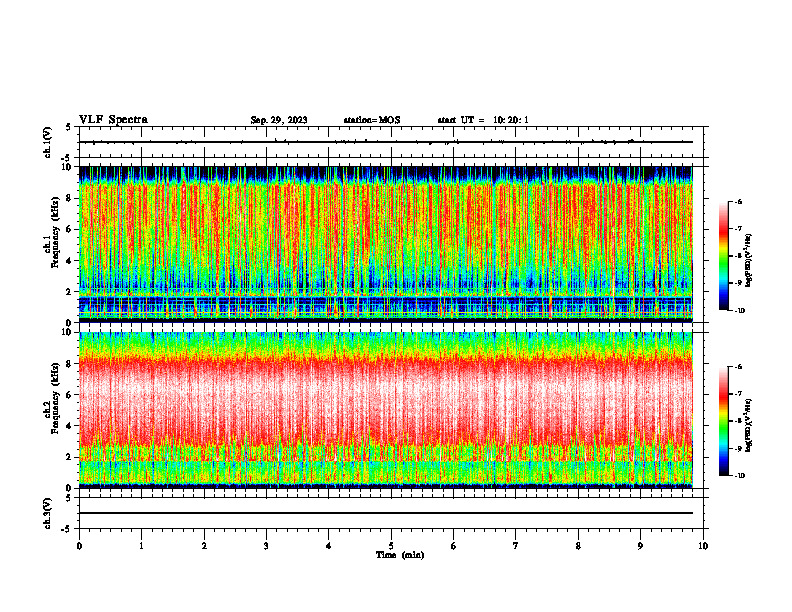The height and width of the screenshot is (612, 792).
Task: Click the date "Sep. 29, 2023" in header
Action: 279,120
